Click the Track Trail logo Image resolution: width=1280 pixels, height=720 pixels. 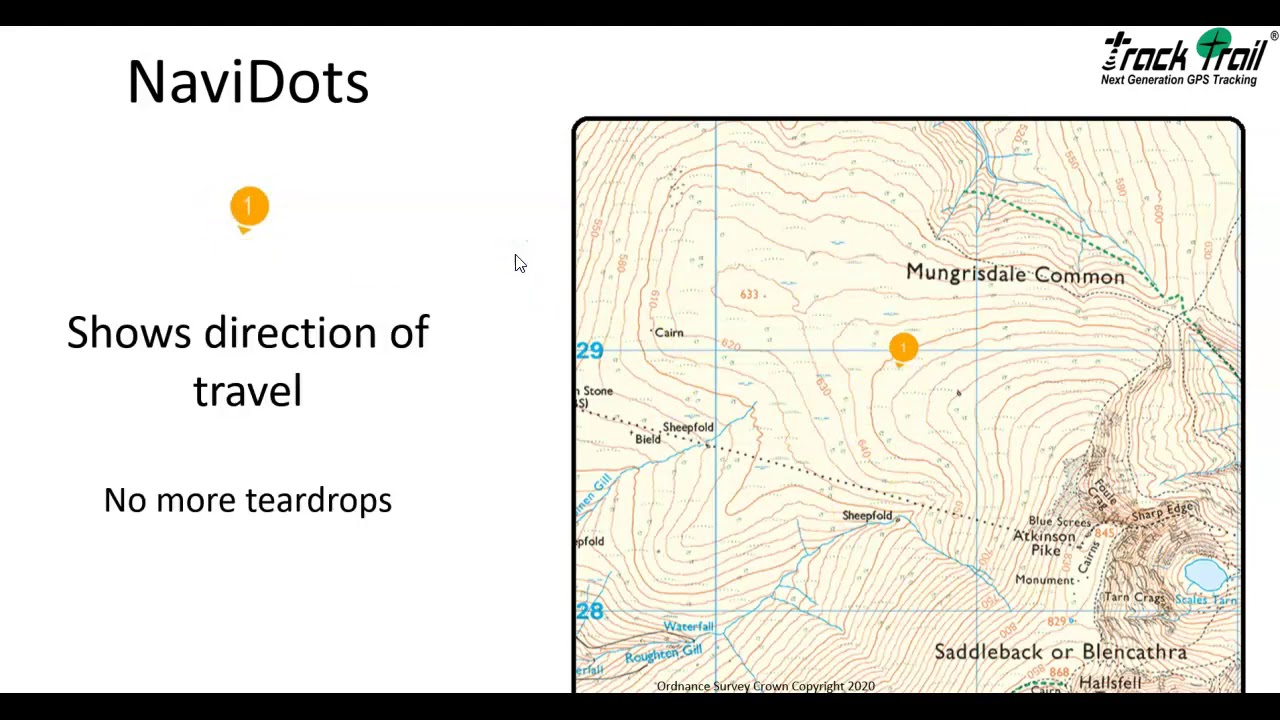coord(1189,57)
